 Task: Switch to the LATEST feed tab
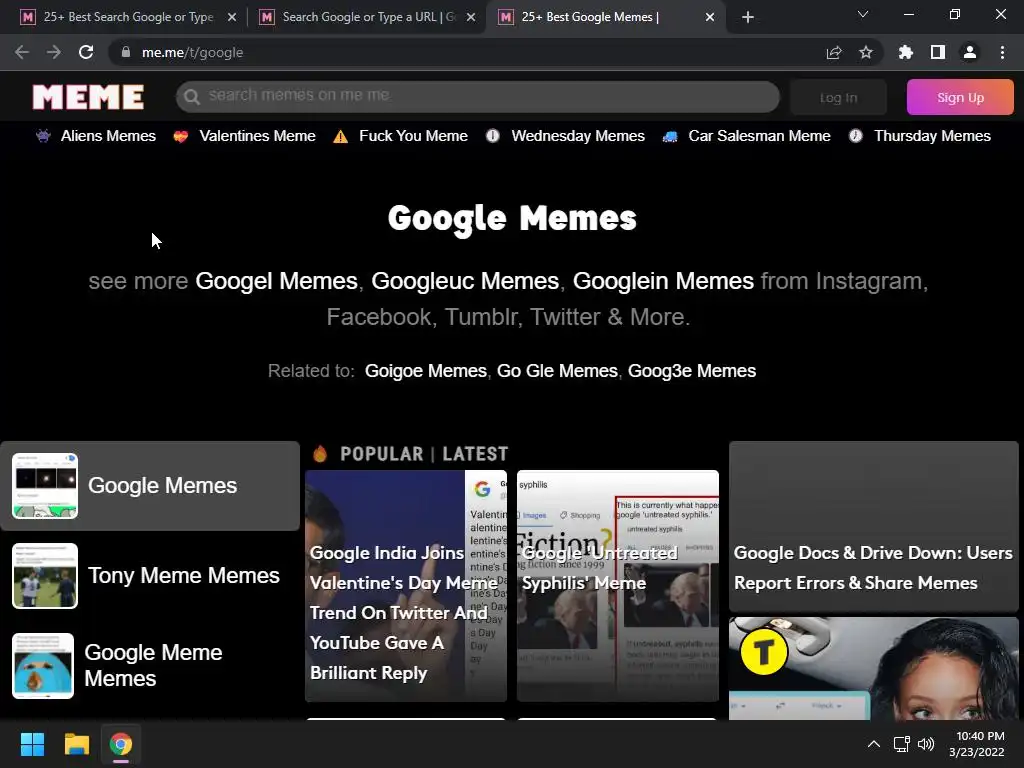tap(475, 454)
